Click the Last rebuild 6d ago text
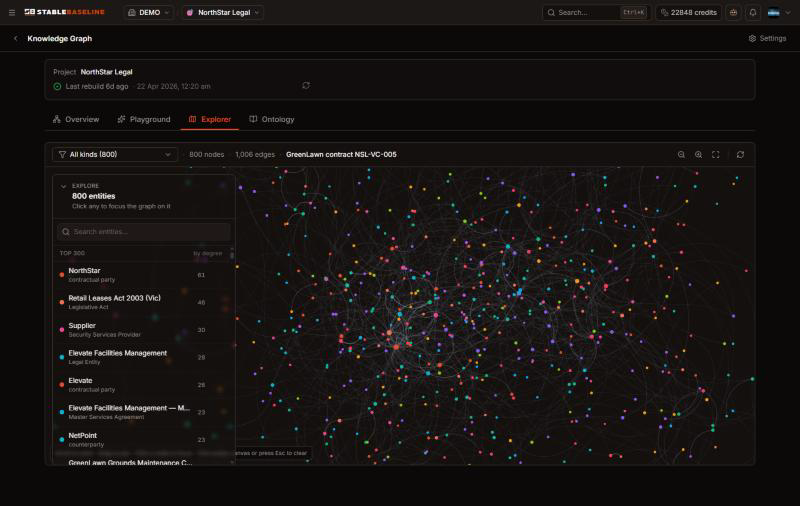The height and width of the screenshot is (506, 800). 97,87
